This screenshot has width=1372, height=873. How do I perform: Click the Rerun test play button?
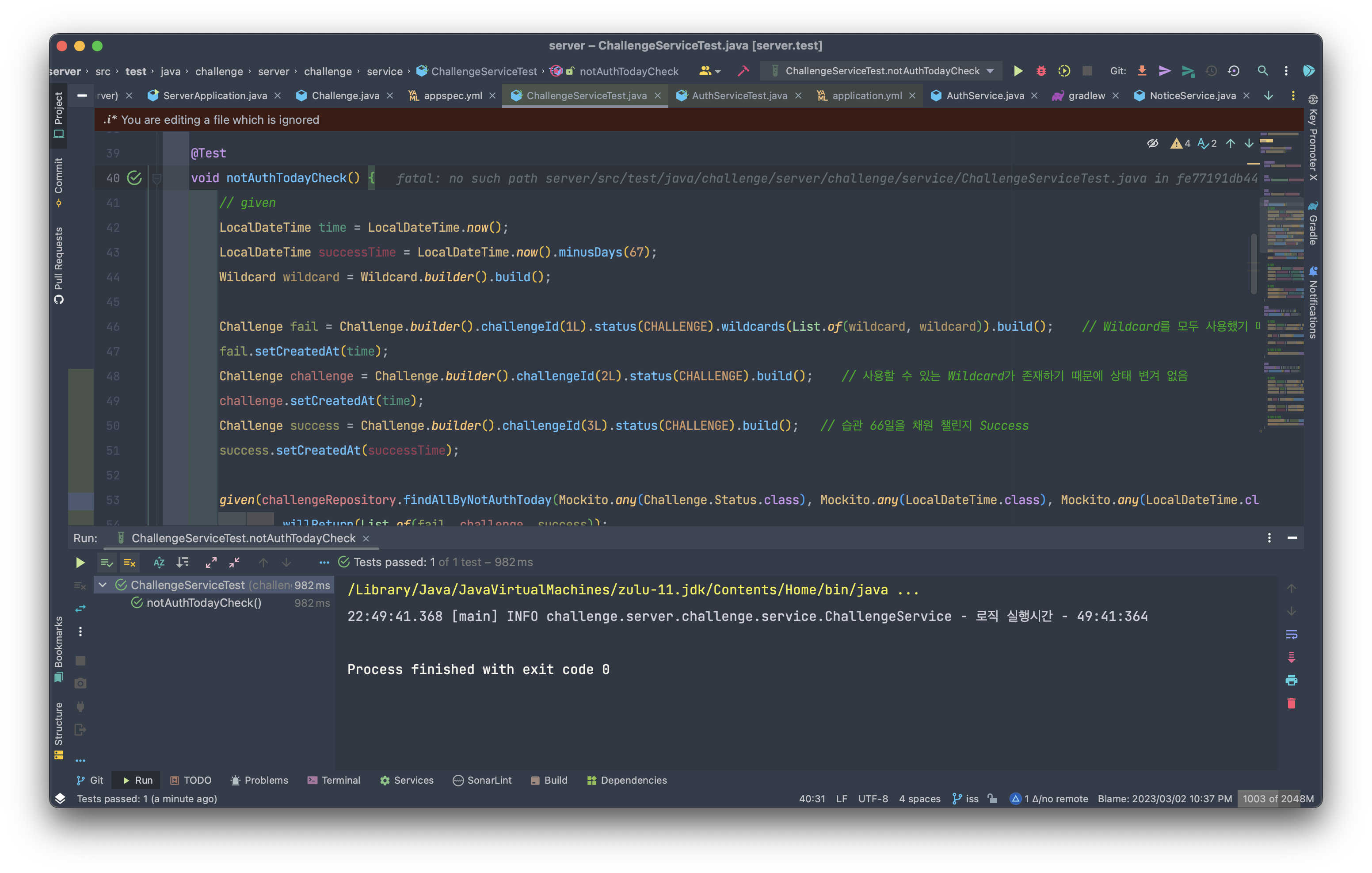tap(80, 562)
